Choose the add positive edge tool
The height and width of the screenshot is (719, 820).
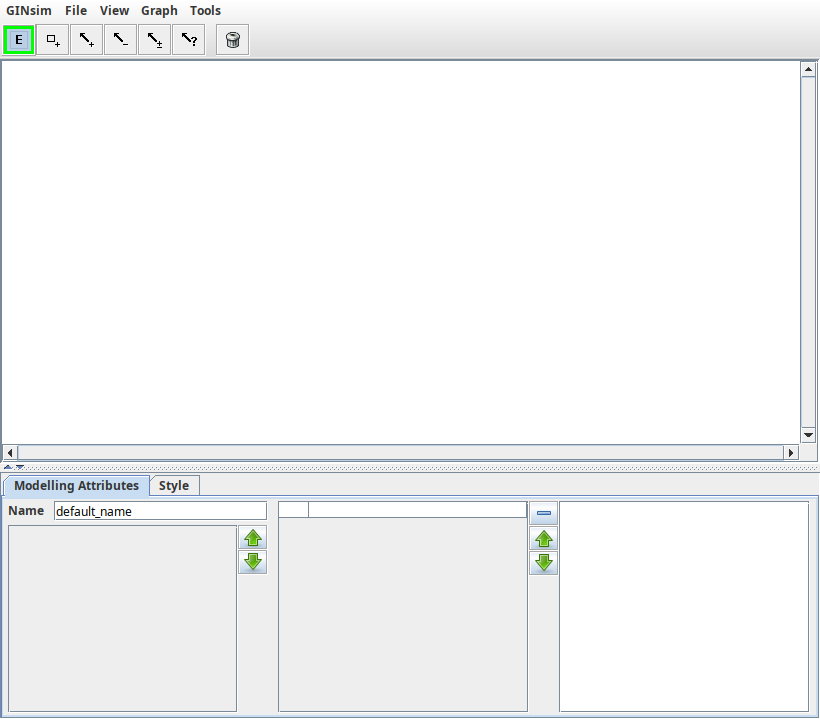pos(87,40)
